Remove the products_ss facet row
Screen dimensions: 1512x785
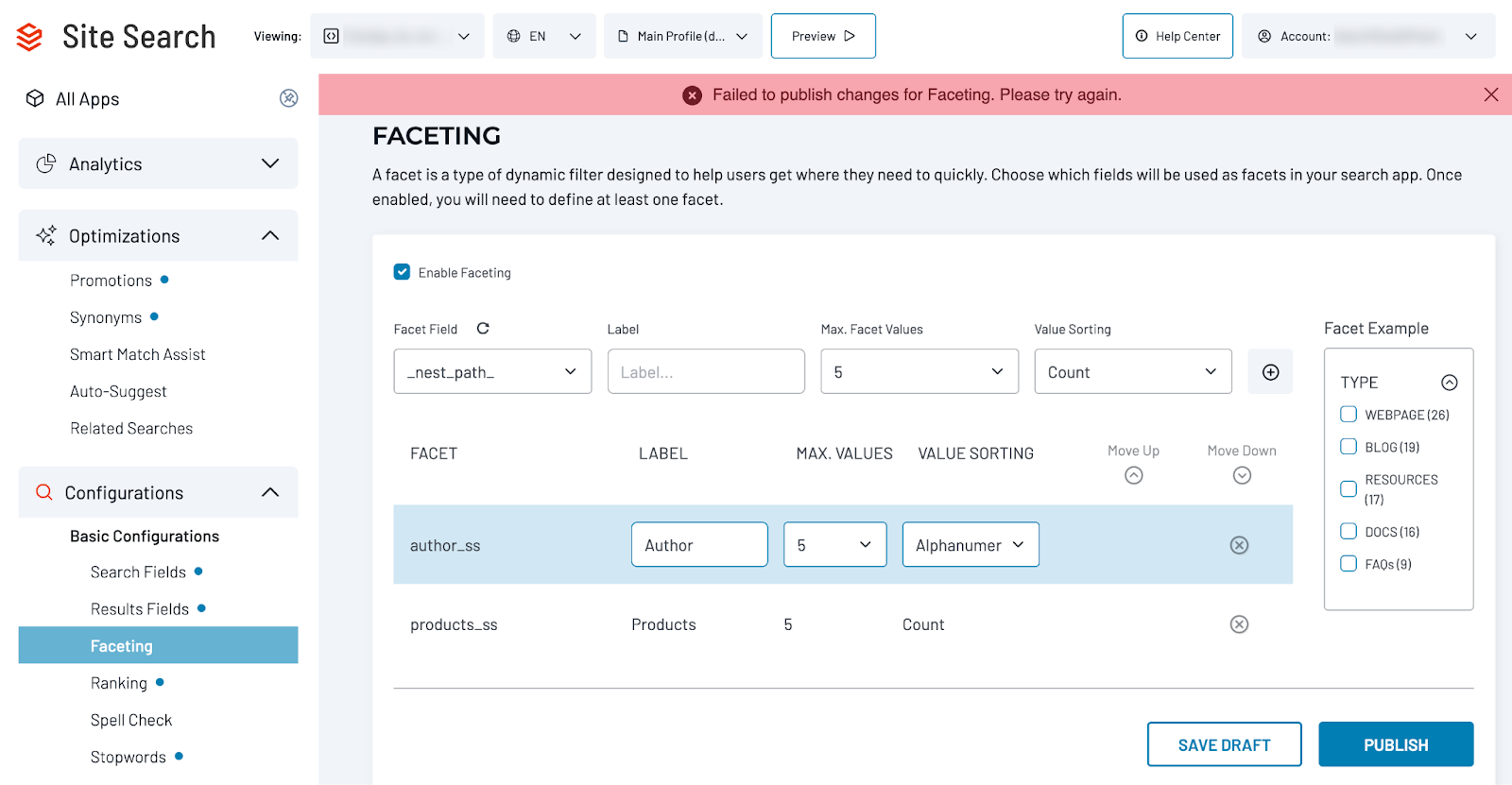click(1239, 624)
